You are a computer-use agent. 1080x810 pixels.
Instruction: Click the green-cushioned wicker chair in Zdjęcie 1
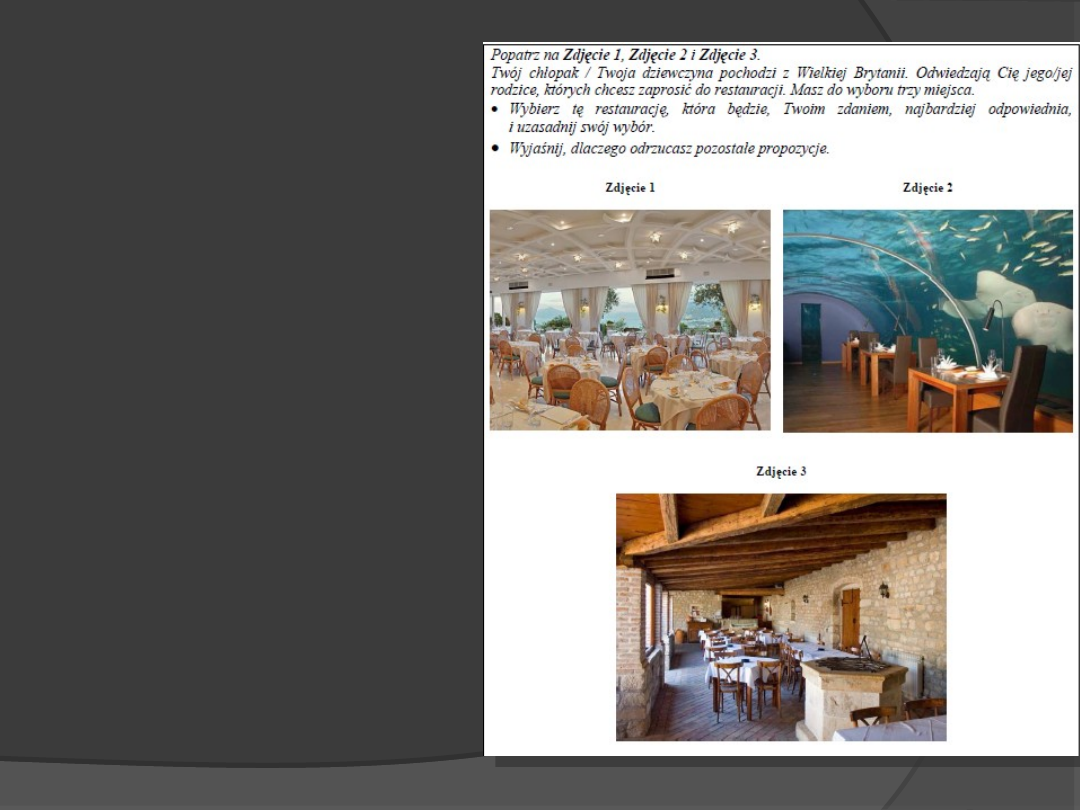[643, 398]
